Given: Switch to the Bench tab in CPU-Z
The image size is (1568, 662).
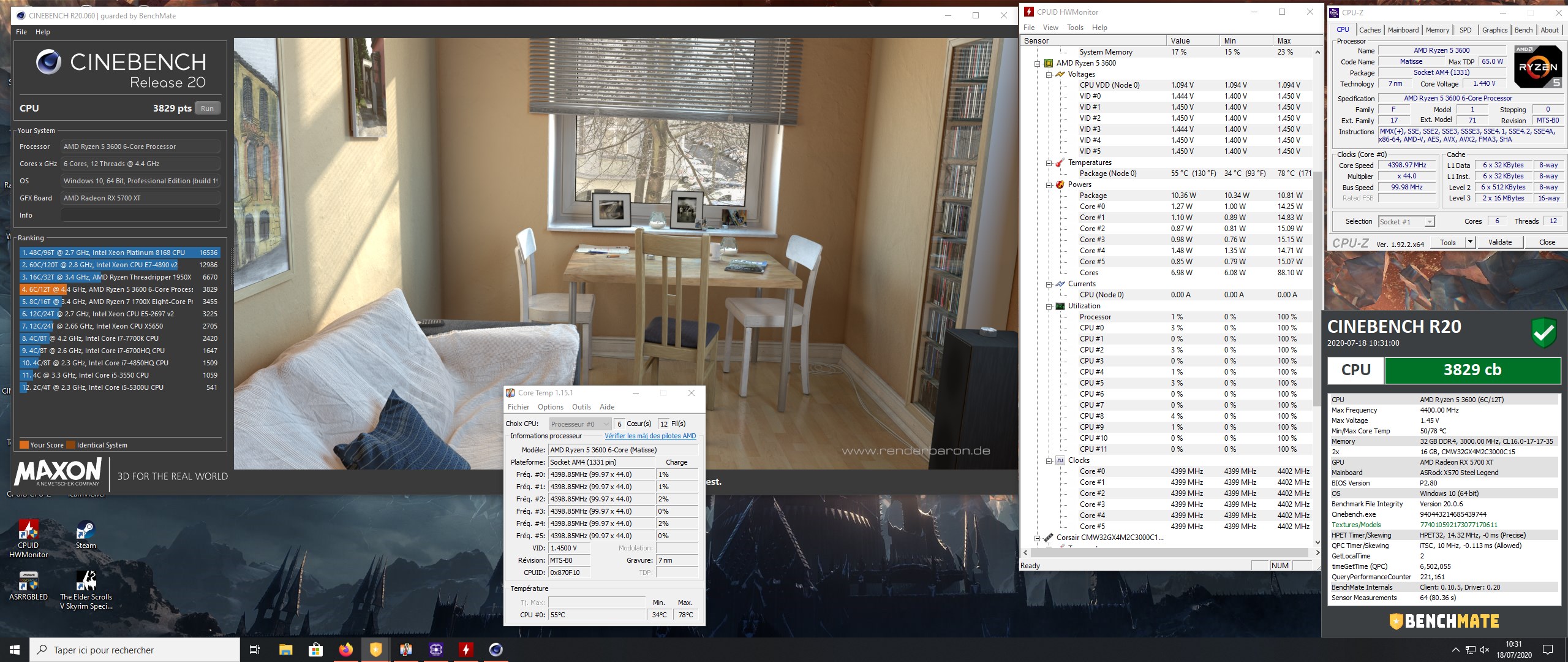Looking at the screenshot, I should 1523,30.
